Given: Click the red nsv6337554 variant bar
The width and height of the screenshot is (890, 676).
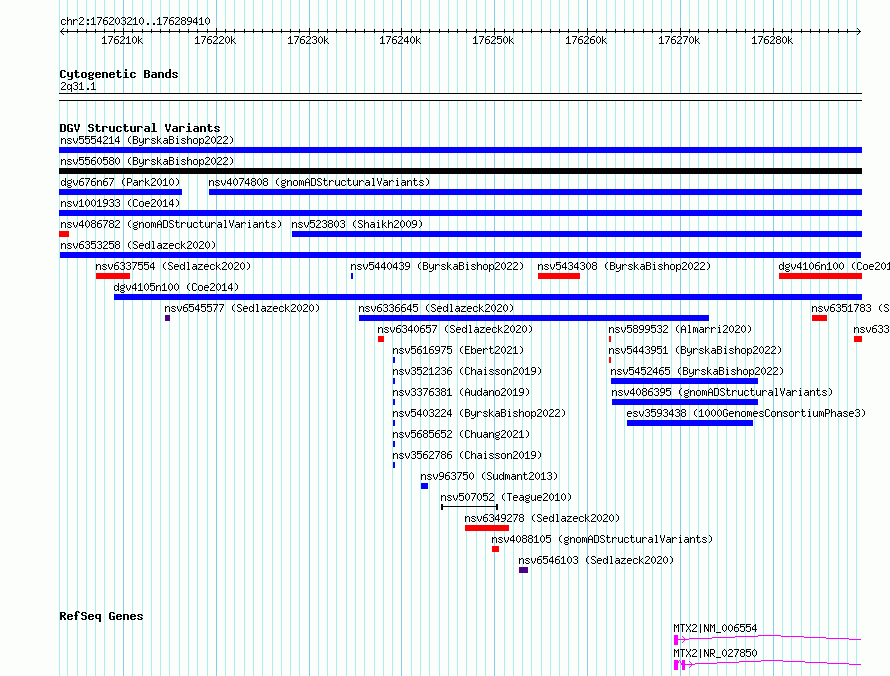Looking at the screenshot, I should pos(113,276).
